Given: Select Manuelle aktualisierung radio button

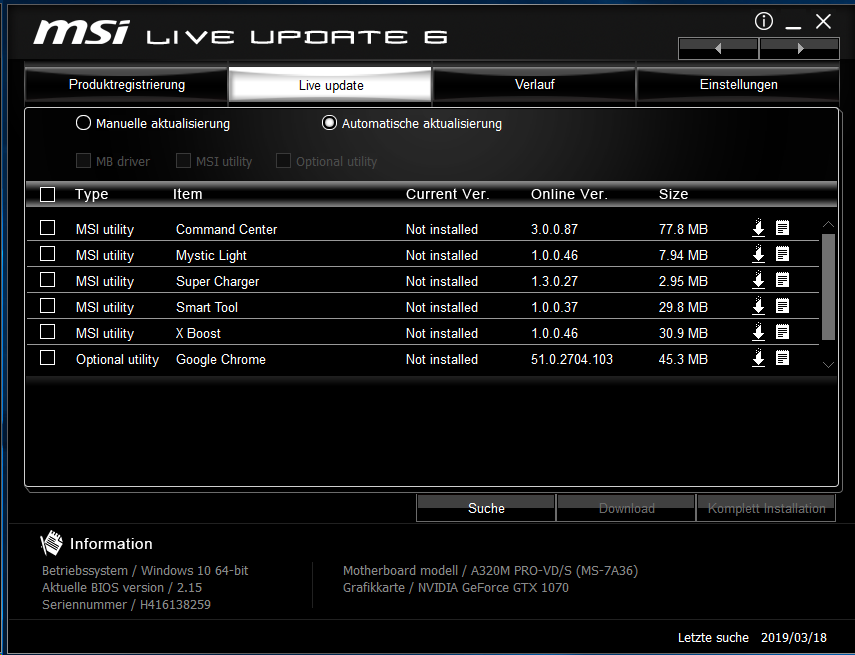Looking at the screenshot, I should click(83, 123).
